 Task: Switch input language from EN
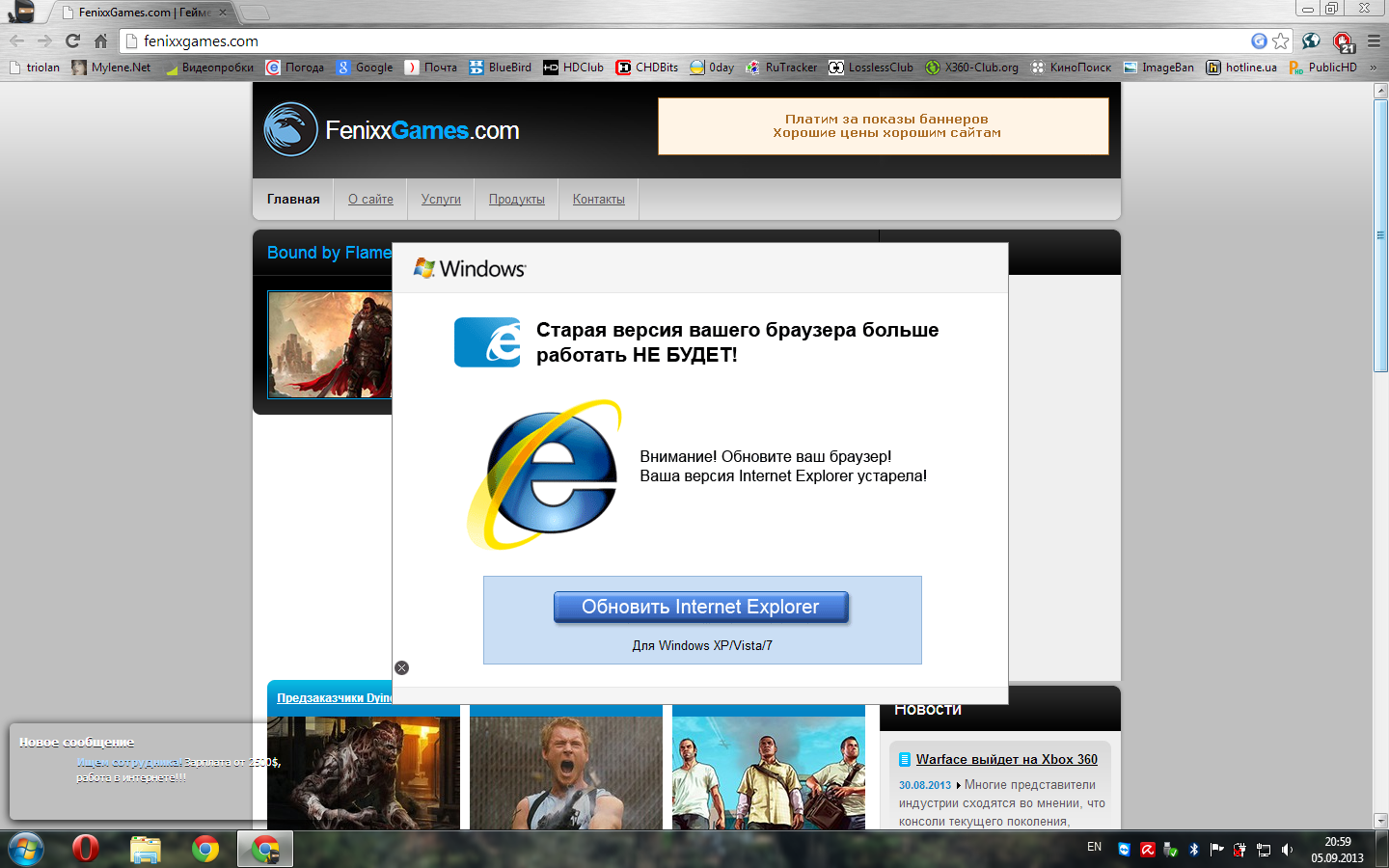click(1094, 847)
